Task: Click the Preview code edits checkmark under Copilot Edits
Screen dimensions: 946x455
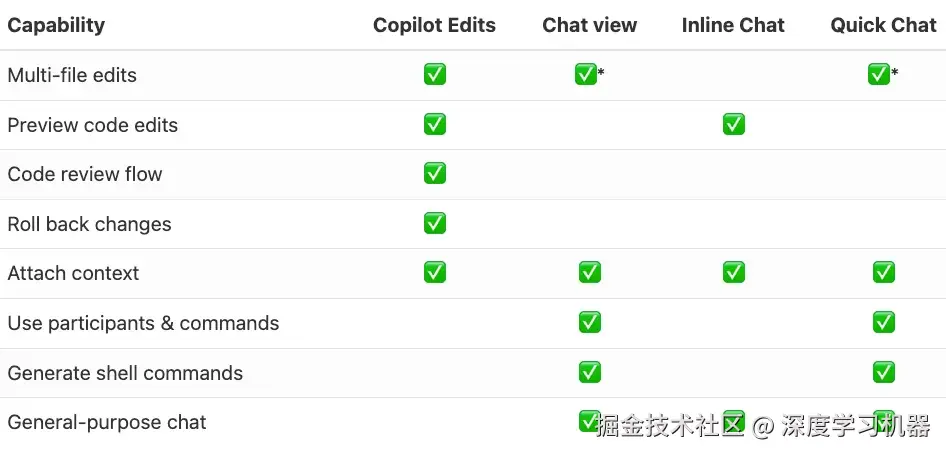Action: [x=434, y=124]
